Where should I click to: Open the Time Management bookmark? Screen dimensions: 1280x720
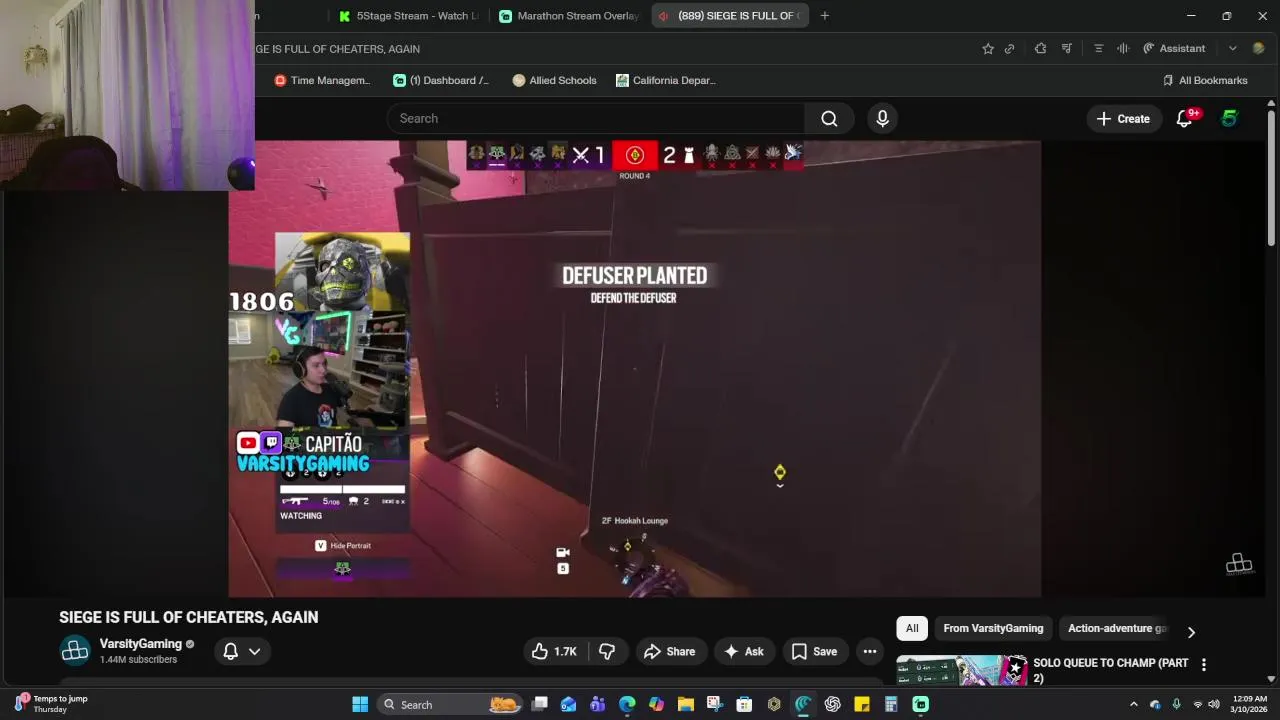(x=322, y=80)
